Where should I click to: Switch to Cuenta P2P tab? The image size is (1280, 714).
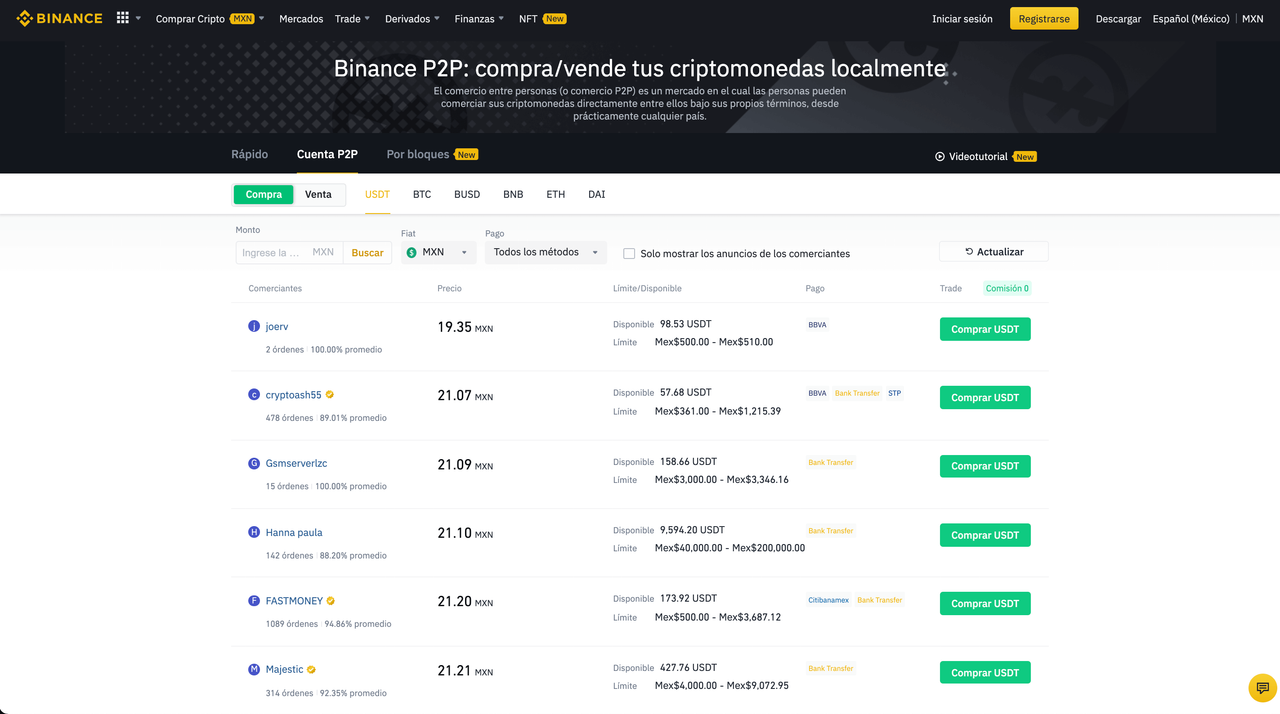coord(327,154)
